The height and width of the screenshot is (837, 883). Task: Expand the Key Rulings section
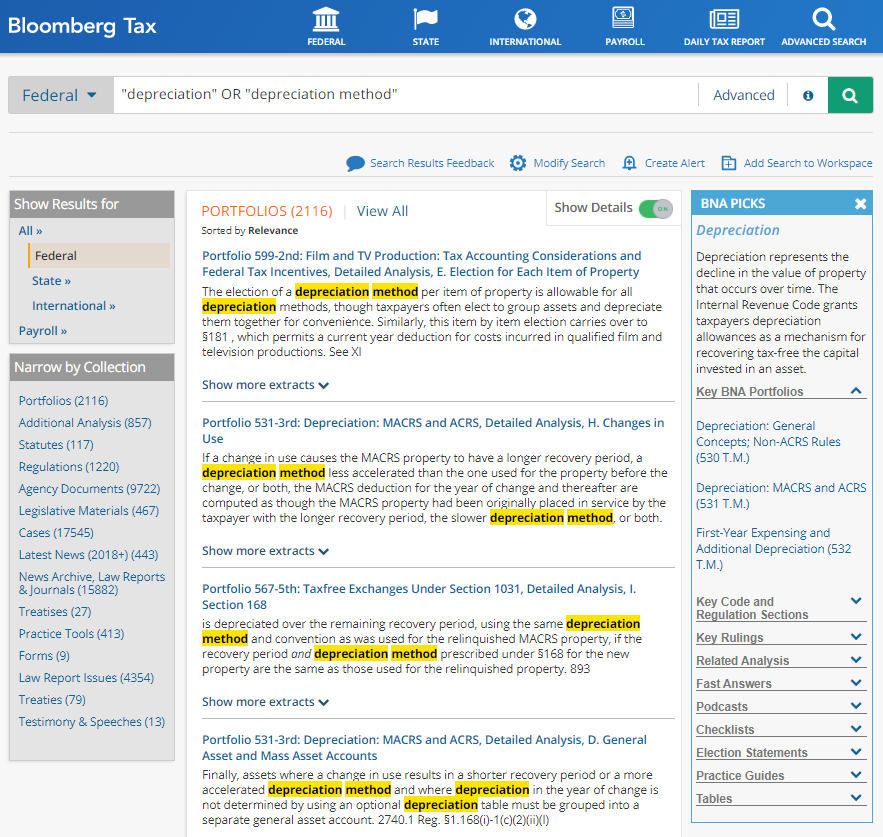coord(856,637)
